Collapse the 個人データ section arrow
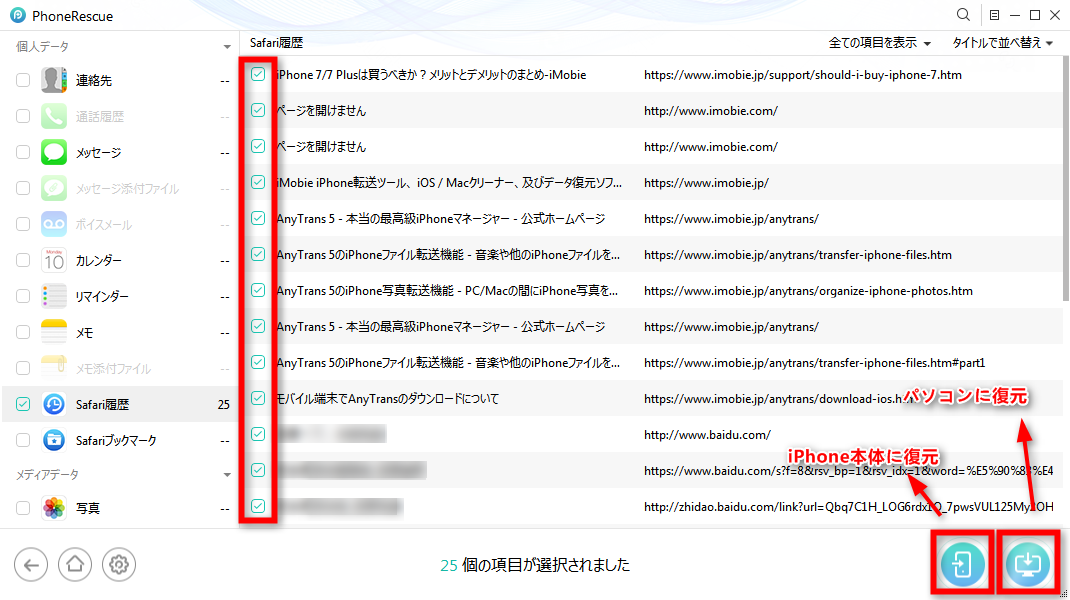 pos(227,47)
